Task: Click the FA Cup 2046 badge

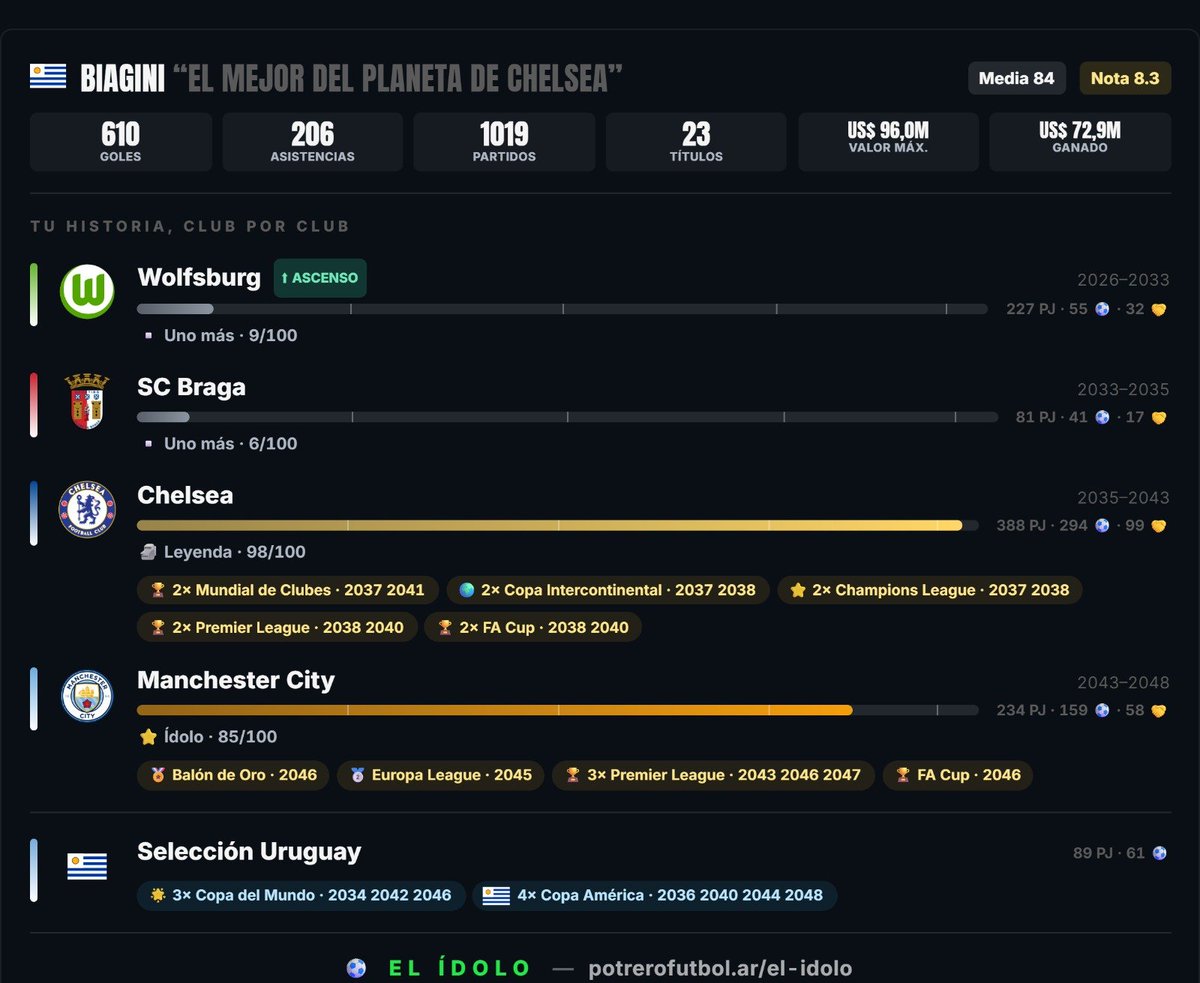Action: (x=958, y=775)
